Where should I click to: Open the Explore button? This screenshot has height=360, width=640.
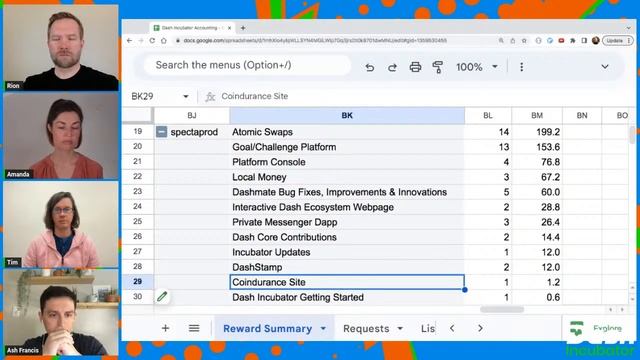click(596, 328)
